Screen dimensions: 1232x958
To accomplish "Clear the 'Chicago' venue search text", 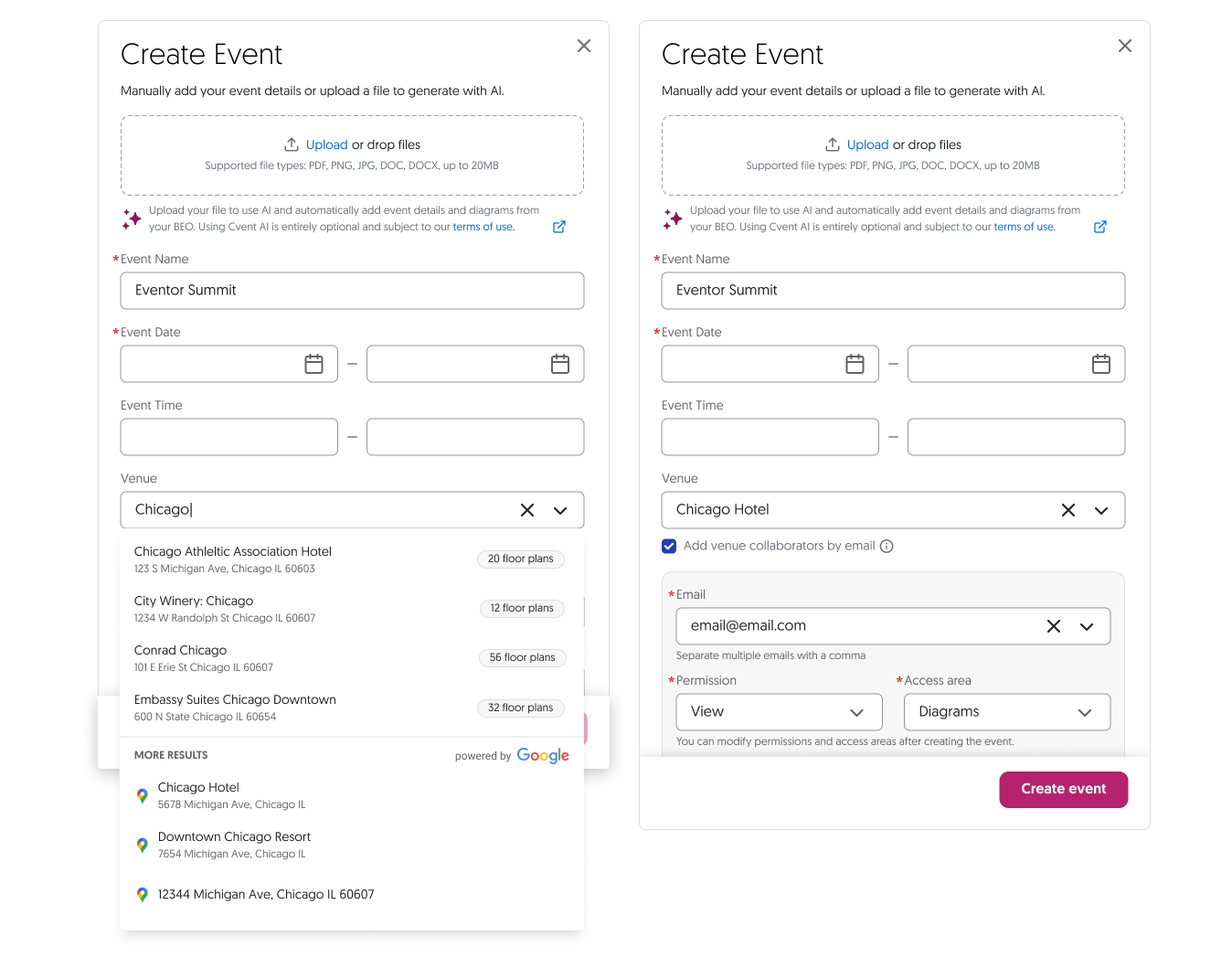I will click(x=527, y=510).
